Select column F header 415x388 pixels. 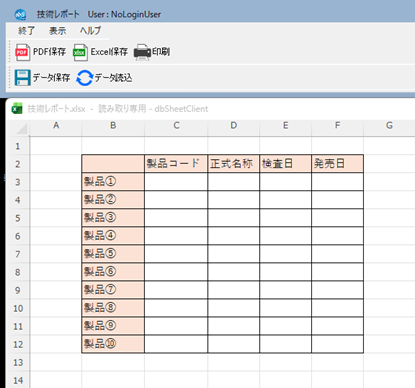(337, 126)
